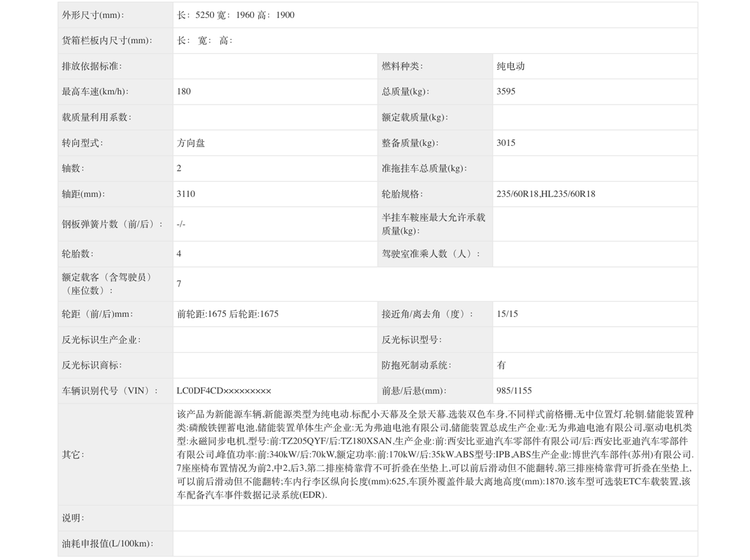Click the 其它 description paragraph text
750x560 pixels.
tap(434, 454)
